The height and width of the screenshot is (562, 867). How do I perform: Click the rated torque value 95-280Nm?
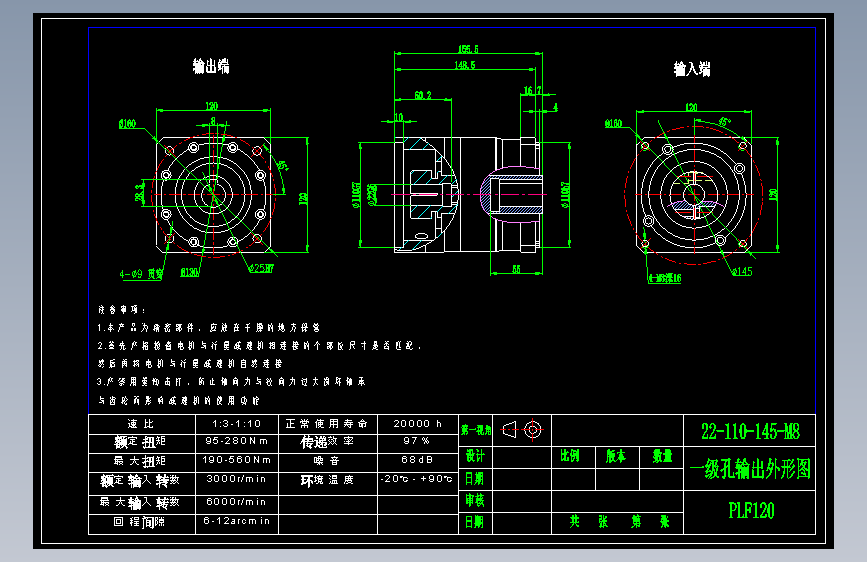[x=236, y=441]
